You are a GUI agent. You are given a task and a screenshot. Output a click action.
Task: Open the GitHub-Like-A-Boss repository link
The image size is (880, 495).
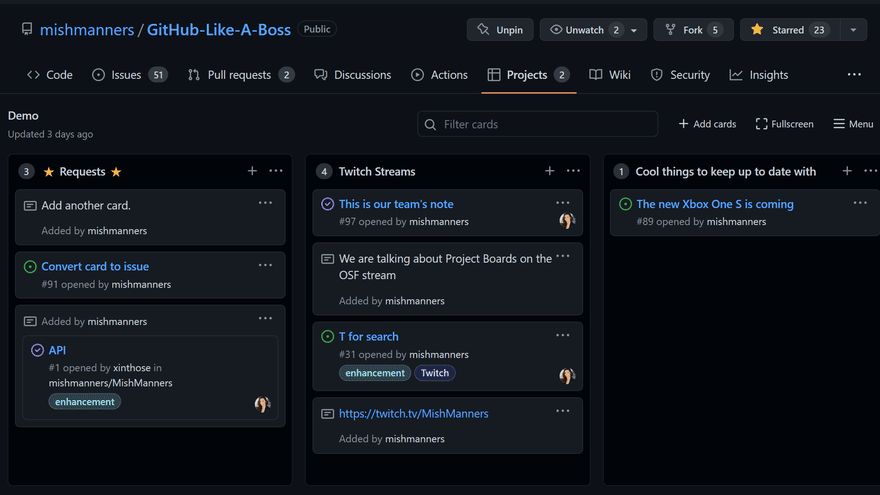(219, 29)
